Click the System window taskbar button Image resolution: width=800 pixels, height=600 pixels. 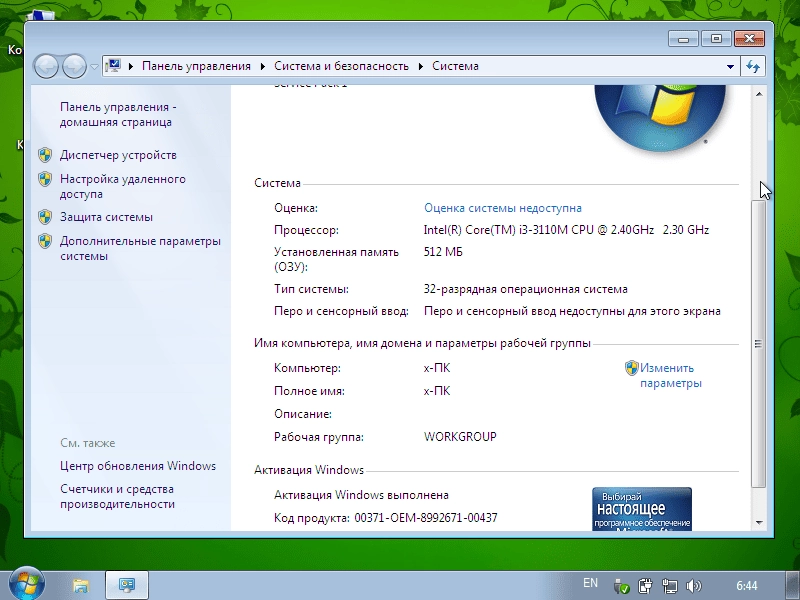pos(127,585)
